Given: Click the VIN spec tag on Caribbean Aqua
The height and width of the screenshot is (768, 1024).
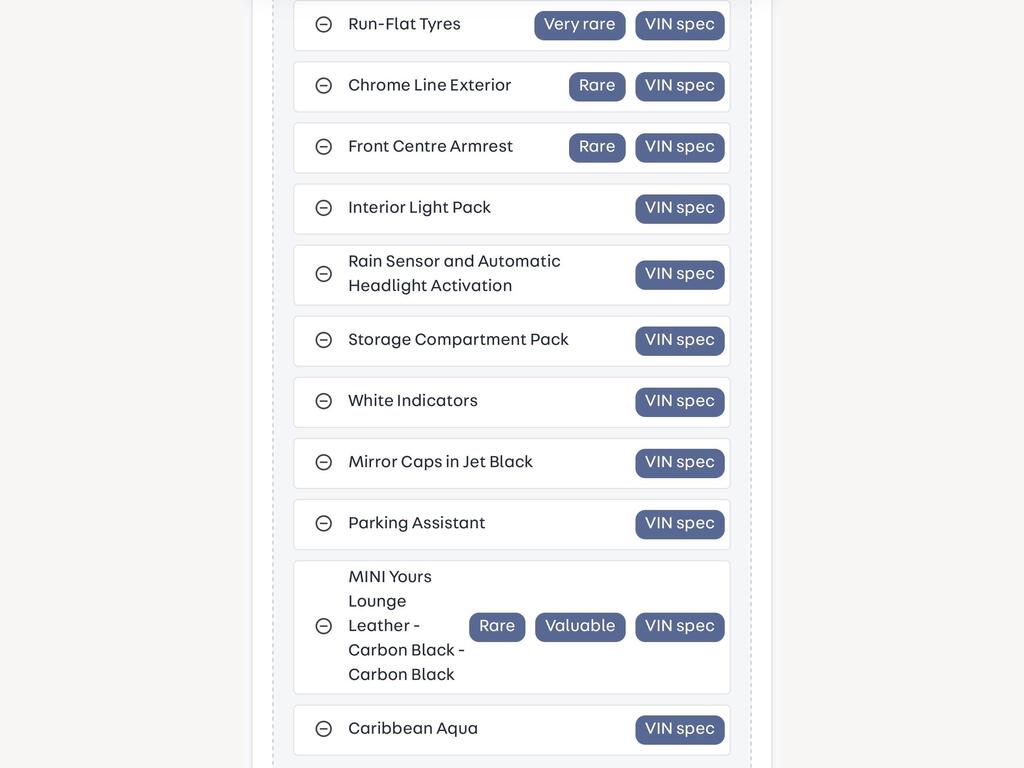Looking at the screenshot, I should point(680,729).
